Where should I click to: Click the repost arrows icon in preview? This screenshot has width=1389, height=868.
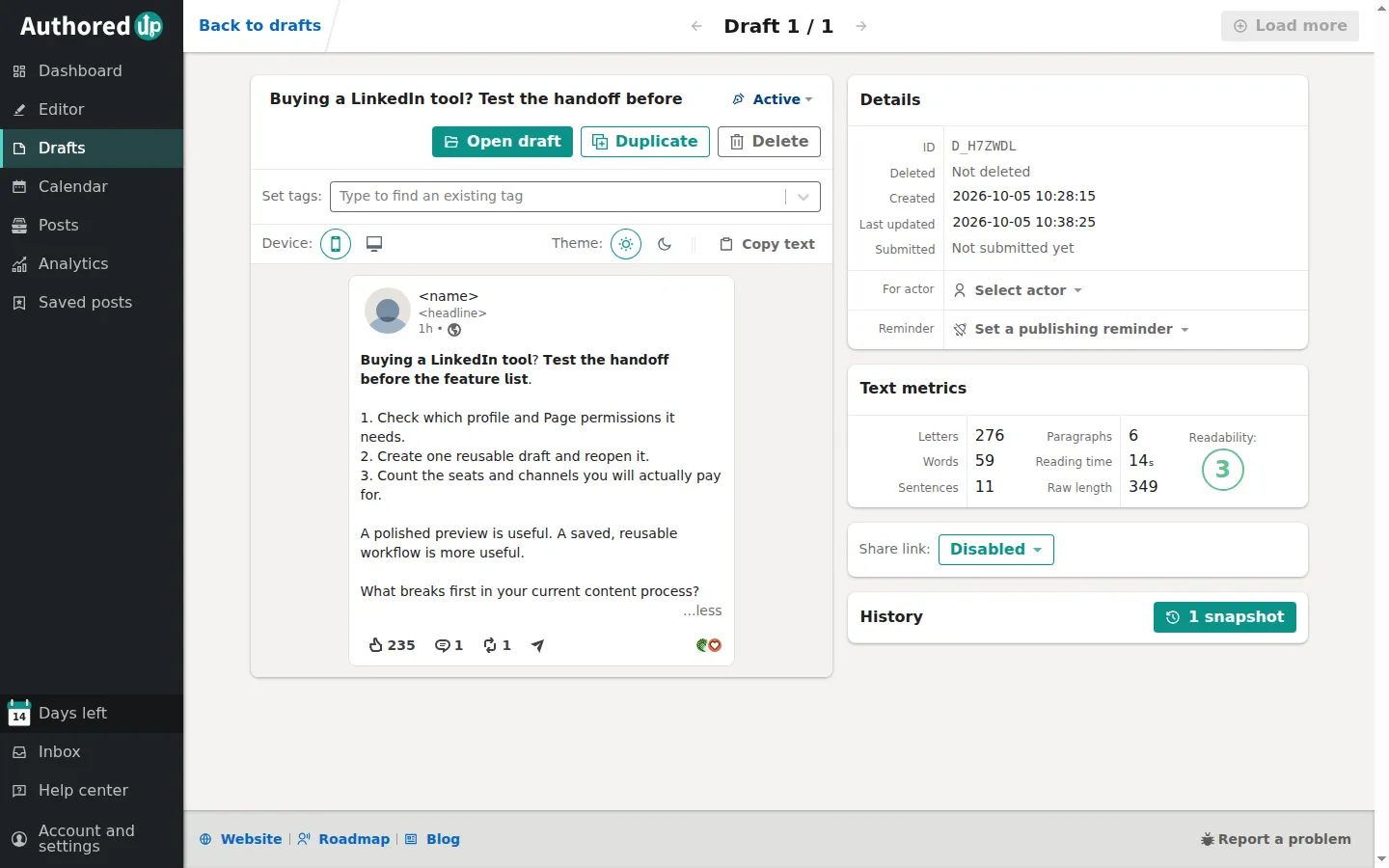pyautogui.click(x=490, y=645)
